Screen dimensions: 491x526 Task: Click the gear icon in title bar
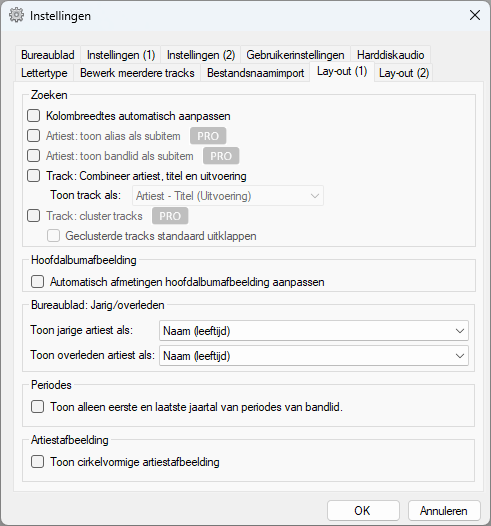coord(16,15)
